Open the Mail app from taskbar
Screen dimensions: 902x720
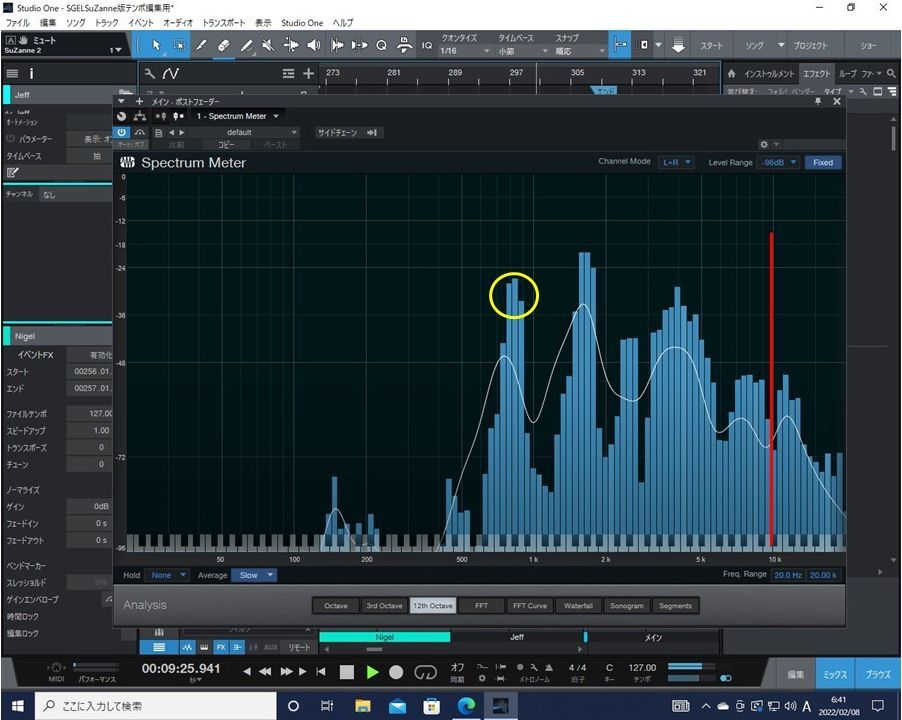397,706
